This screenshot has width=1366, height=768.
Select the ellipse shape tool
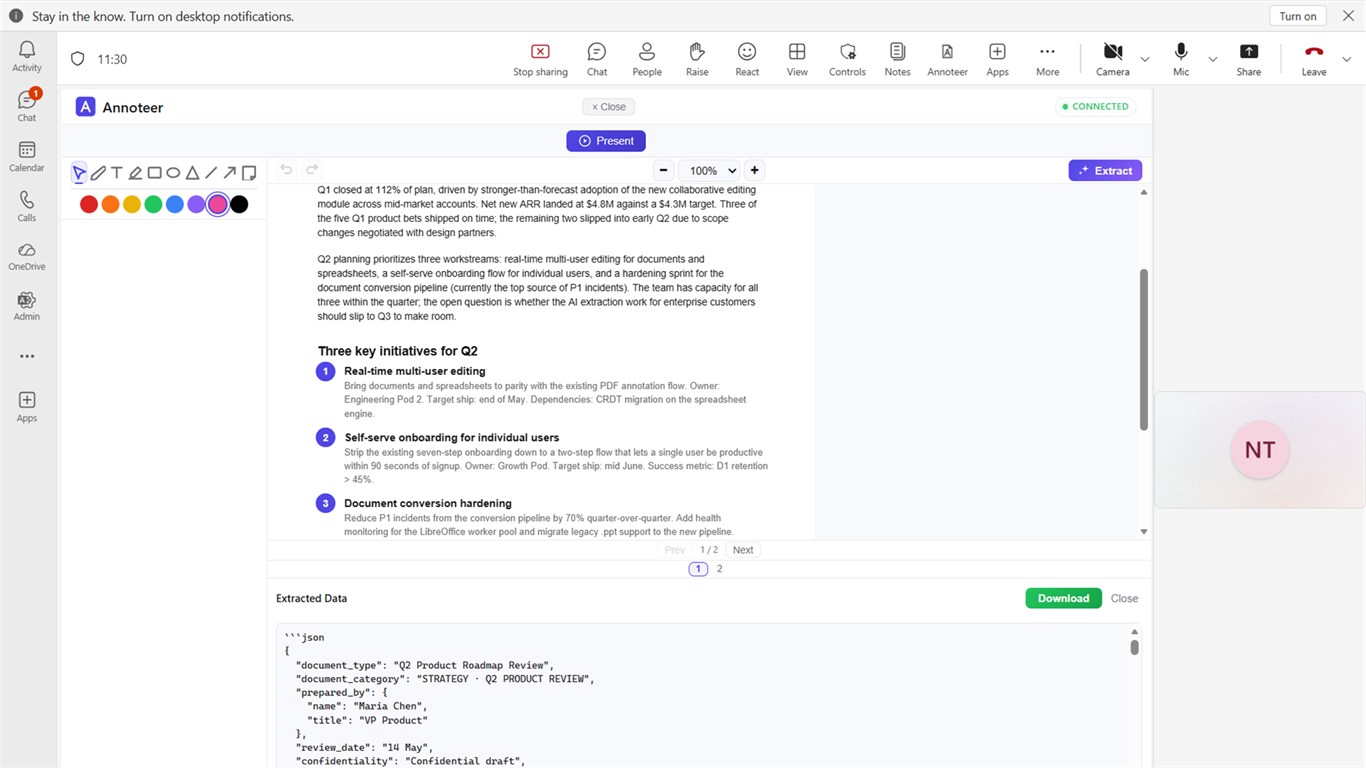pyautogui.click(x=173, y=173)
